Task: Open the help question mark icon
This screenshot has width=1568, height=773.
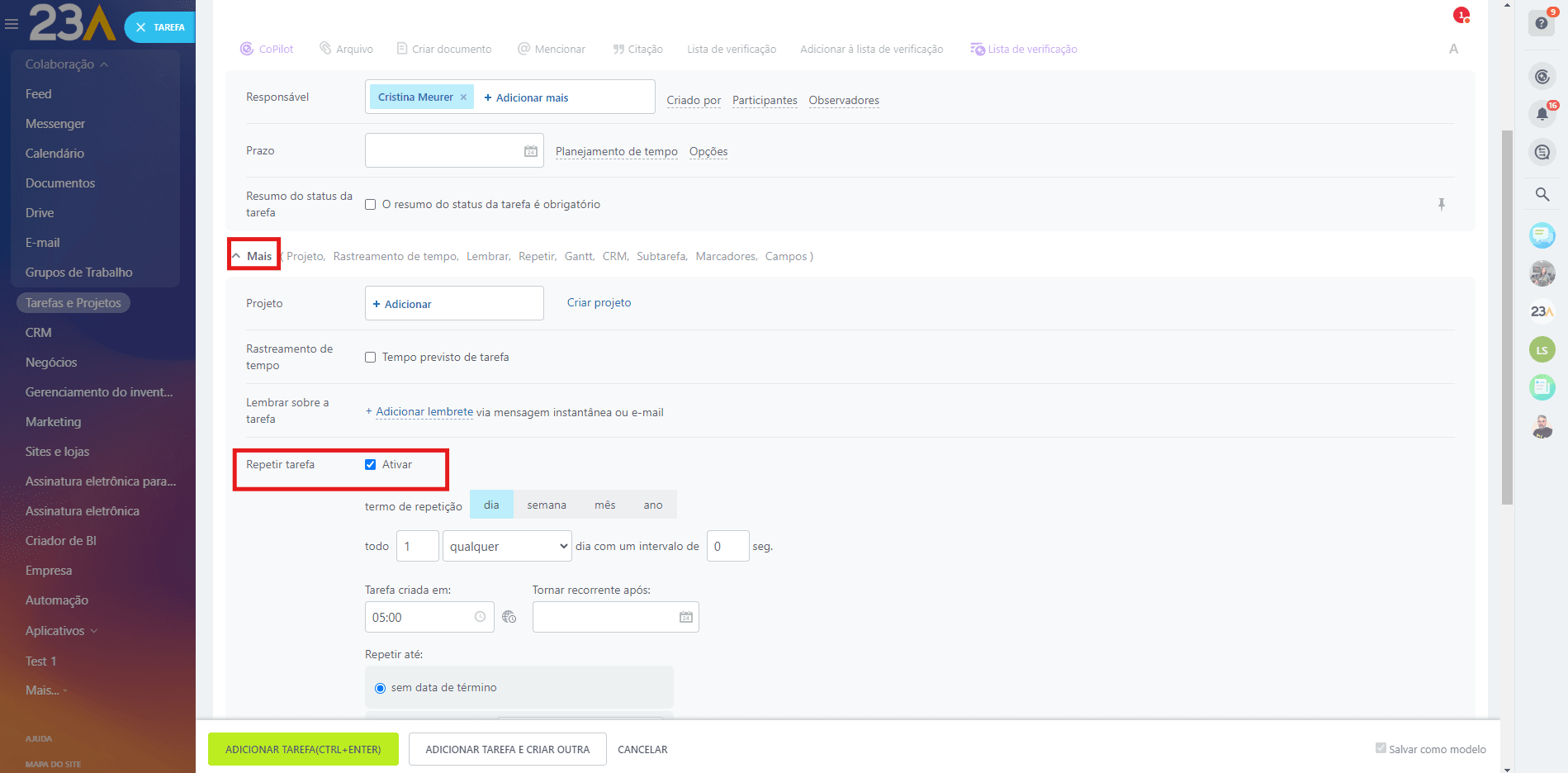Action: click(1542, 23)
